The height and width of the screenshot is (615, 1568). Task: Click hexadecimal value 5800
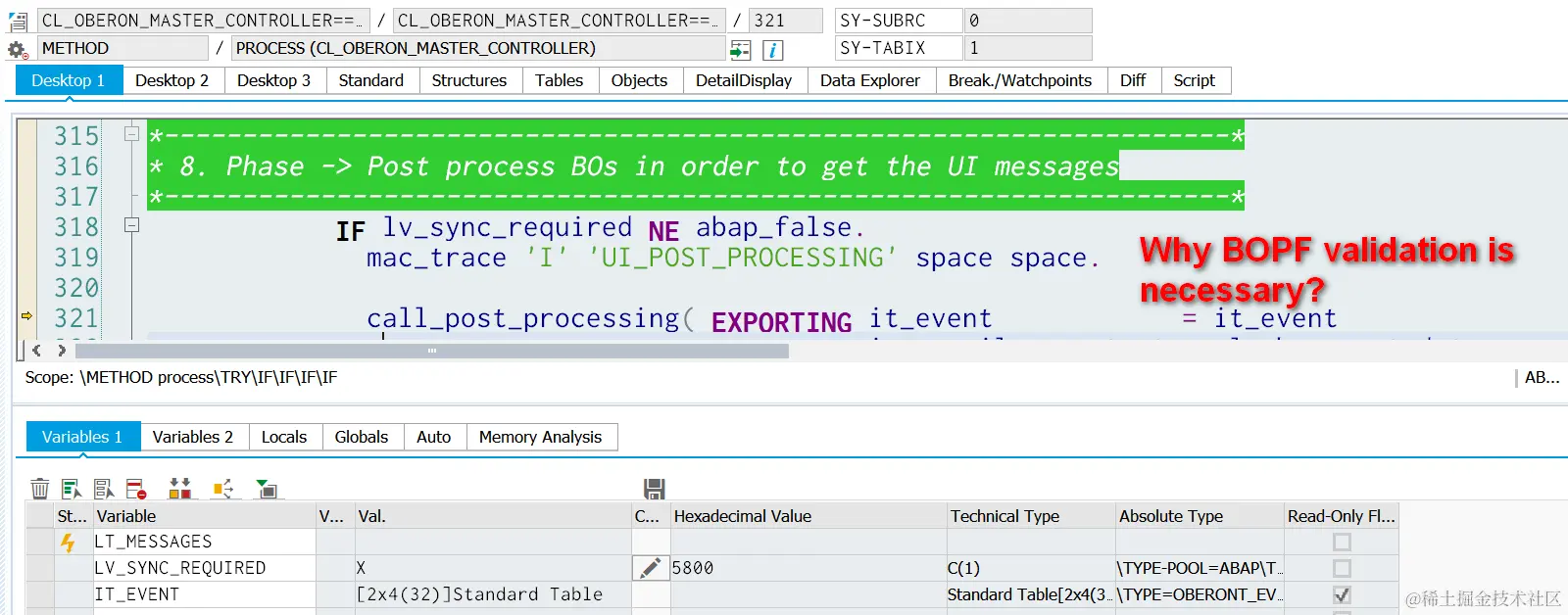coord(693,568)
